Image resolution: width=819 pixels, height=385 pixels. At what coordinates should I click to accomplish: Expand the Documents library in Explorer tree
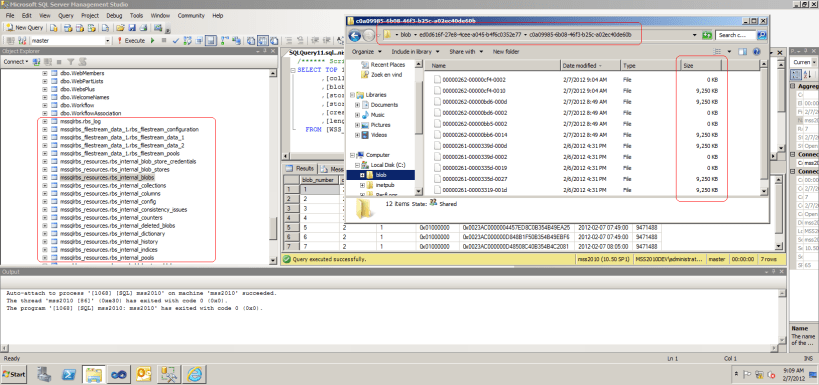[x=357, y=105]
